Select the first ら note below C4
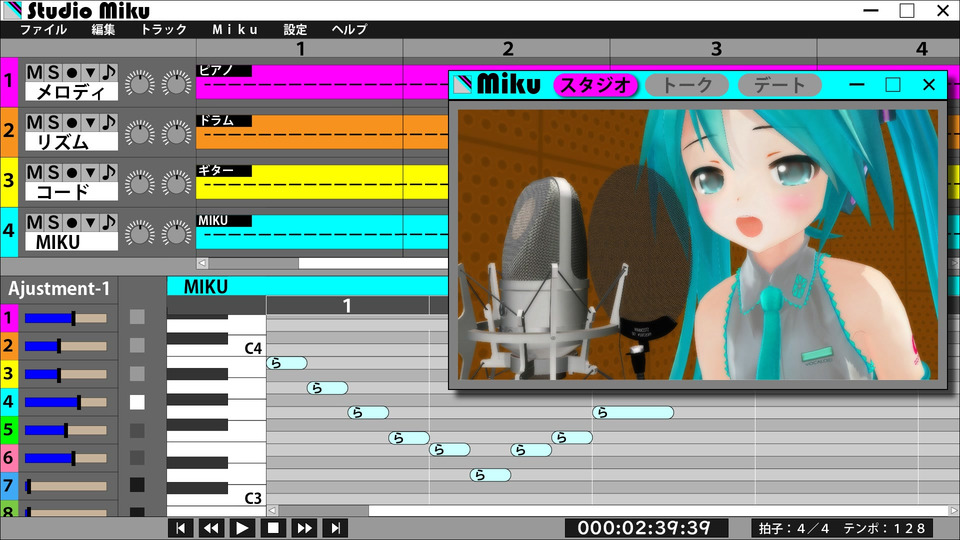960x540 pixels. 287,363
